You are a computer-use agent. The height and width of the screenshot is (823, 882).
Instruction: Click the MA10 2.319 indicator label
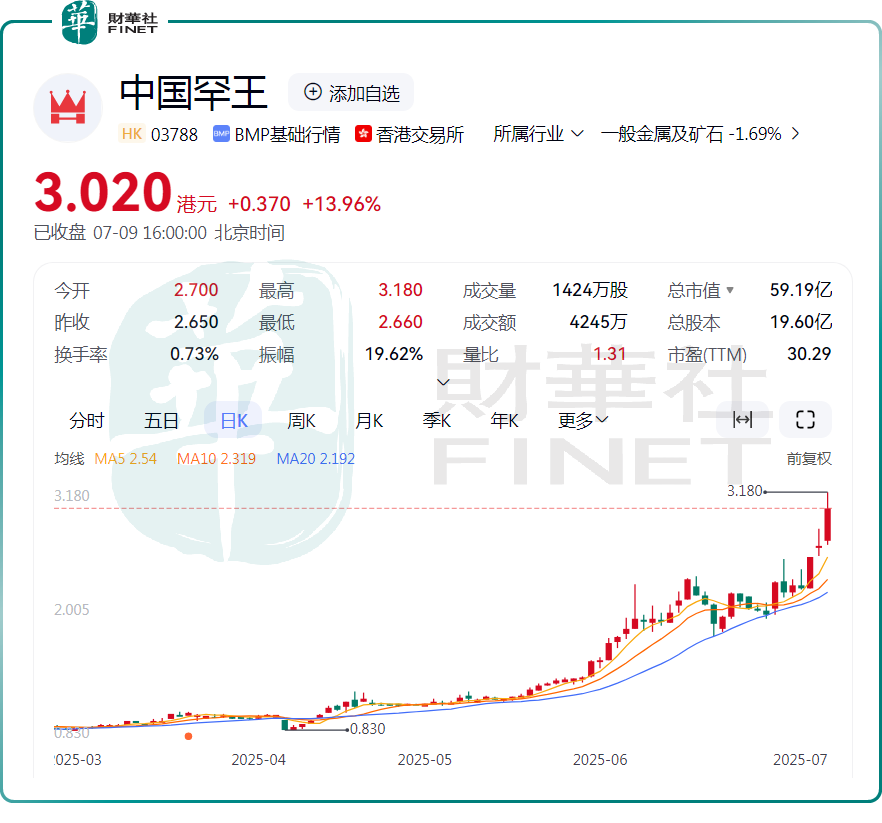click(x=216, y=459)
